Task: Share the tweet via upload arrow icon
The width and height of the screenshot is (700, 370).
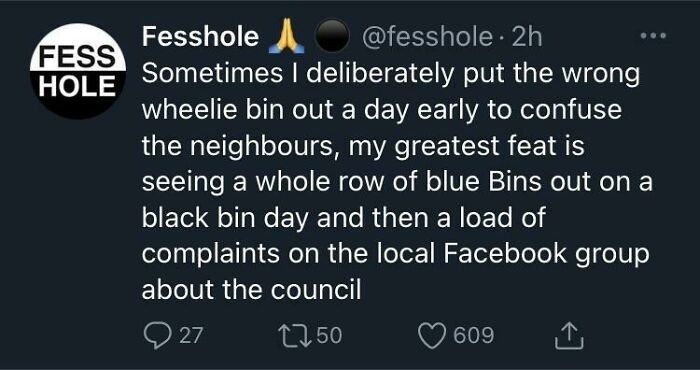Action: click(569, 336)
